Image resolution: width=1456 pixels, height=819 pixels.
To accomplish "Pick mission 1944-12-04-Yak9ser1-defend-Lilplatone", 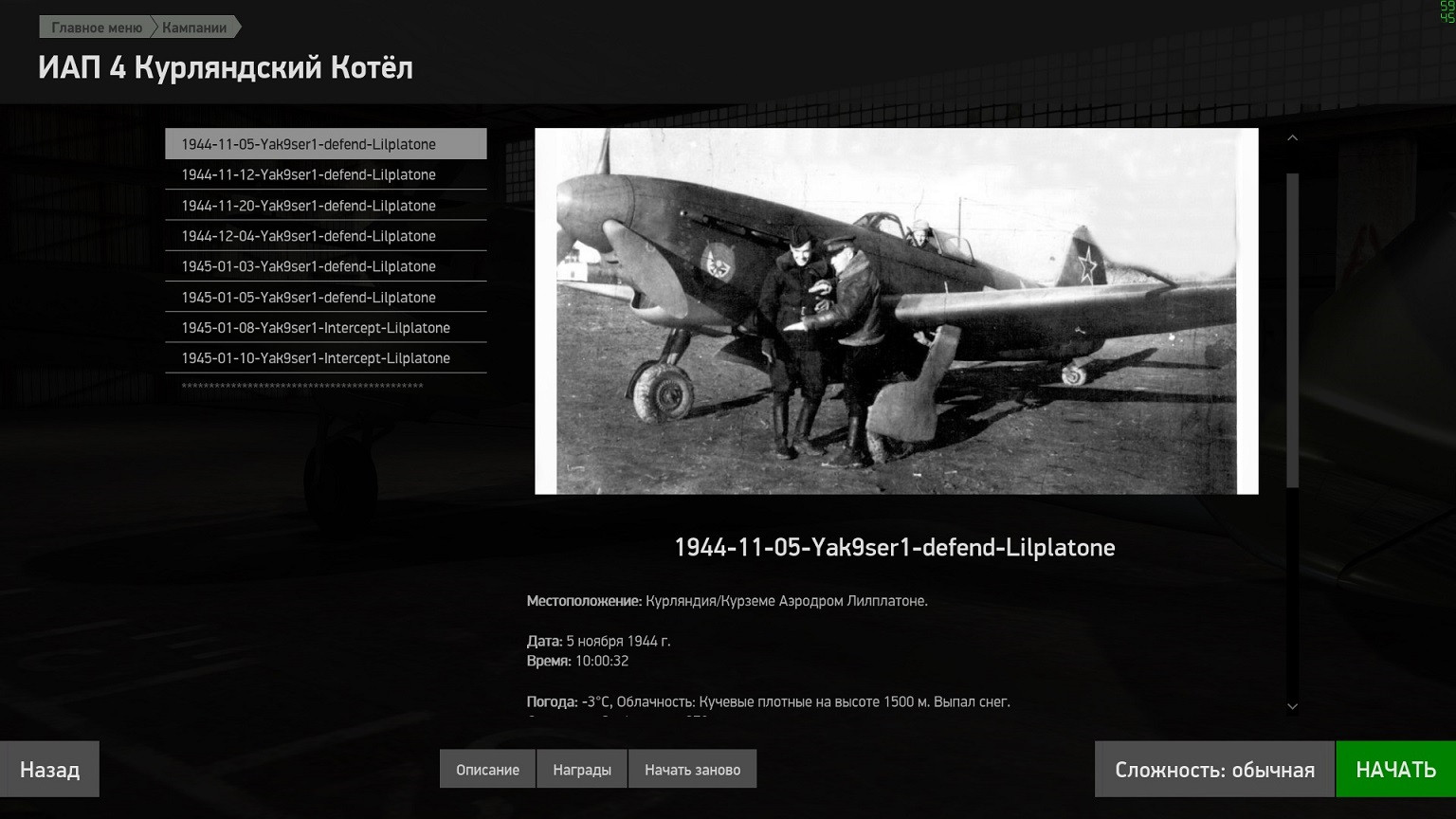I will pos(326,236).
